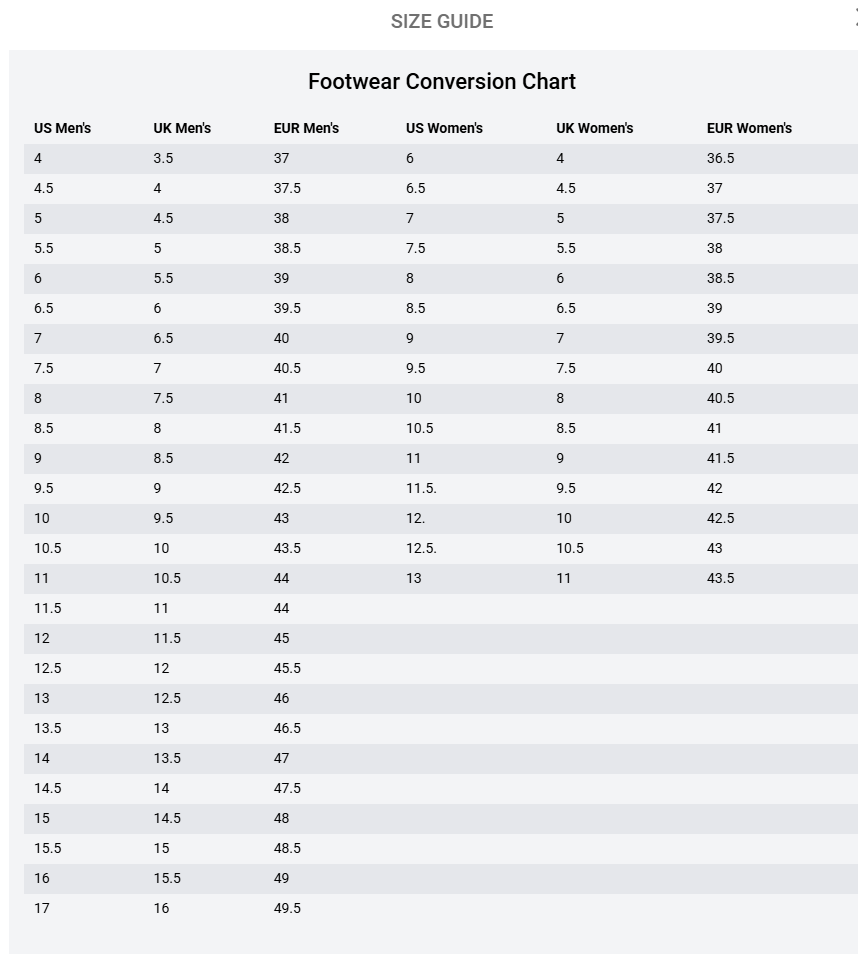Click size 13 in US Women's column

[x=414, y=578]
